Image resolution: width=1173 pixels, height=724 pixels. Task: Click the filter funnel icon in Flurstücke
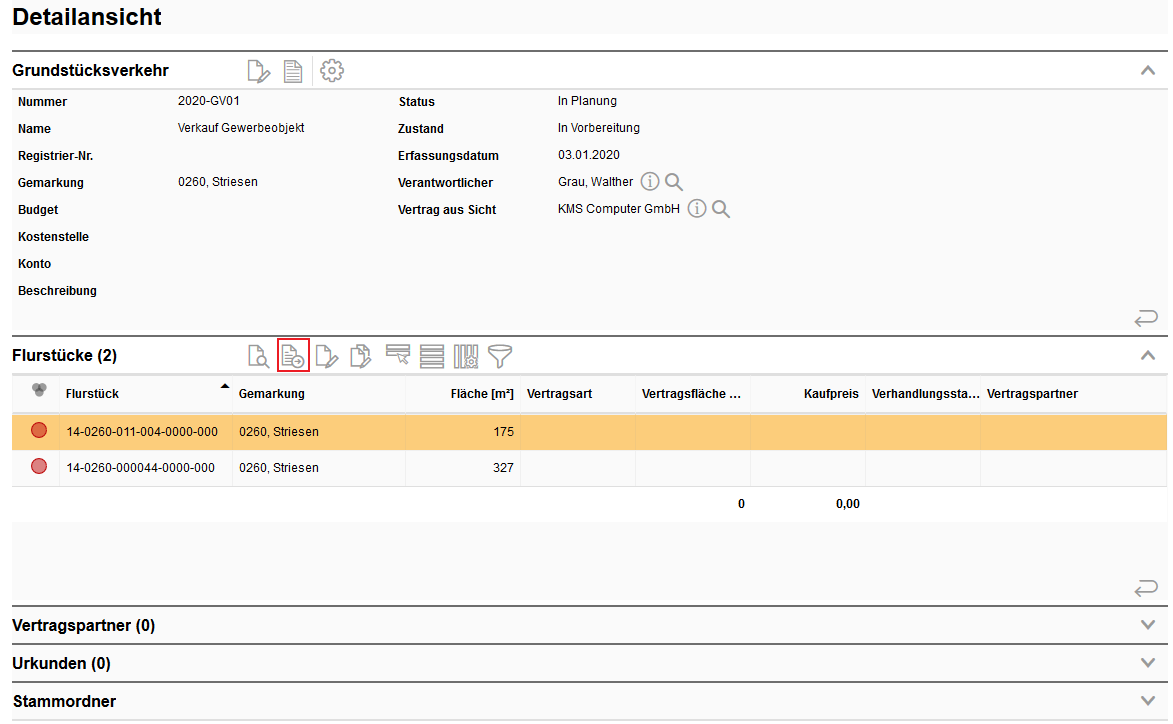[x=500, y=356]
